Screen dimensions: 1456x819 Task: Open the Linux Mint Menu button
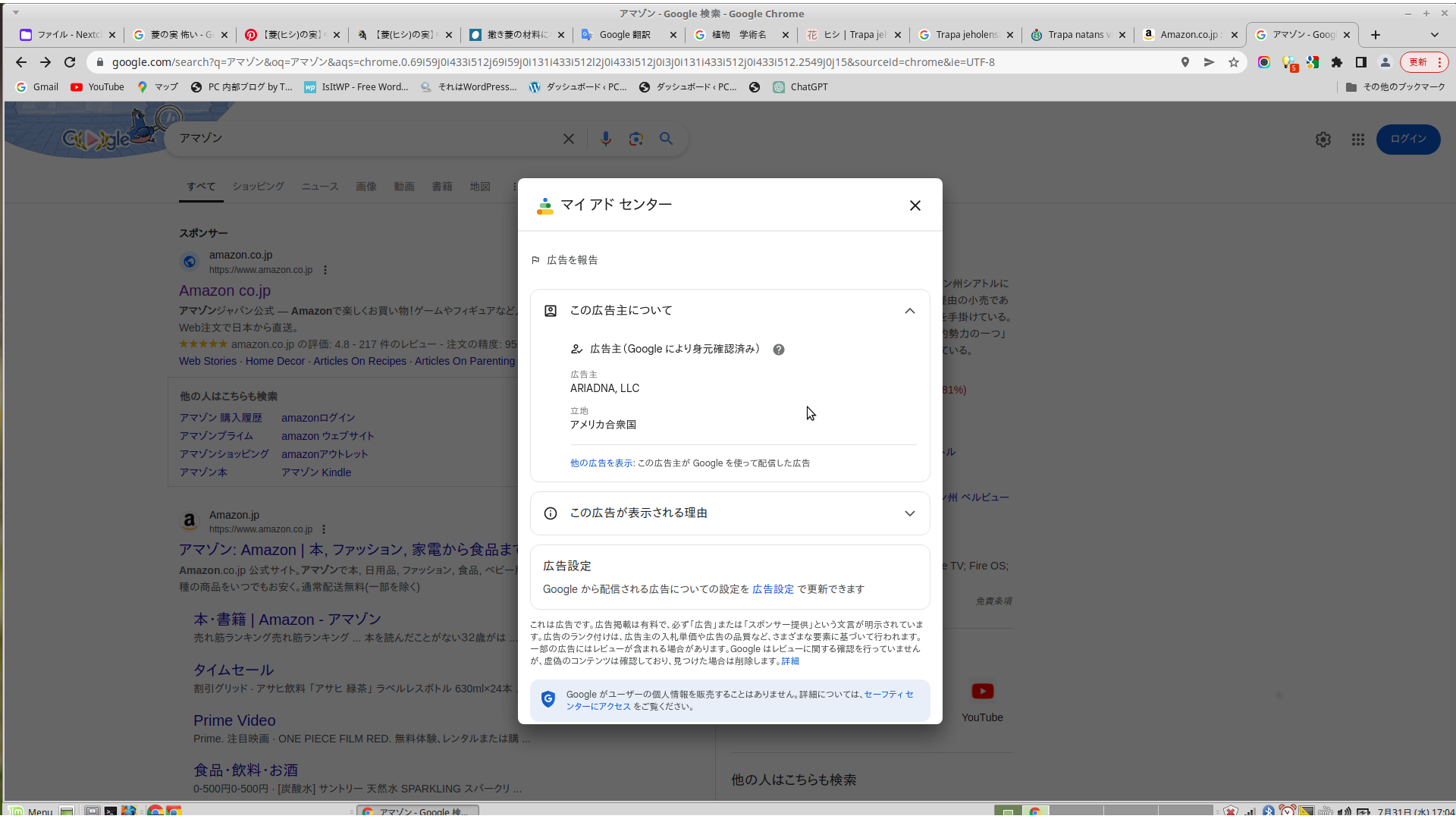(30, 811)
